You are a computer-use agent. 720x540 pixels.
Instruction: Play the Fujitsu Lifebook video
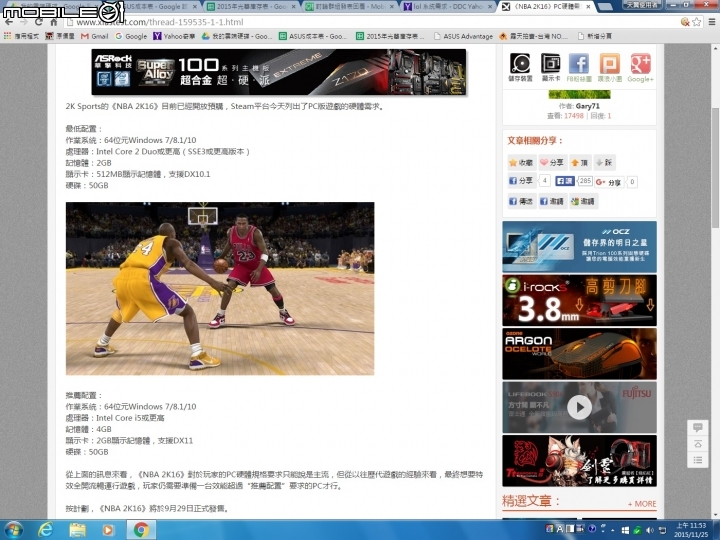579,407
